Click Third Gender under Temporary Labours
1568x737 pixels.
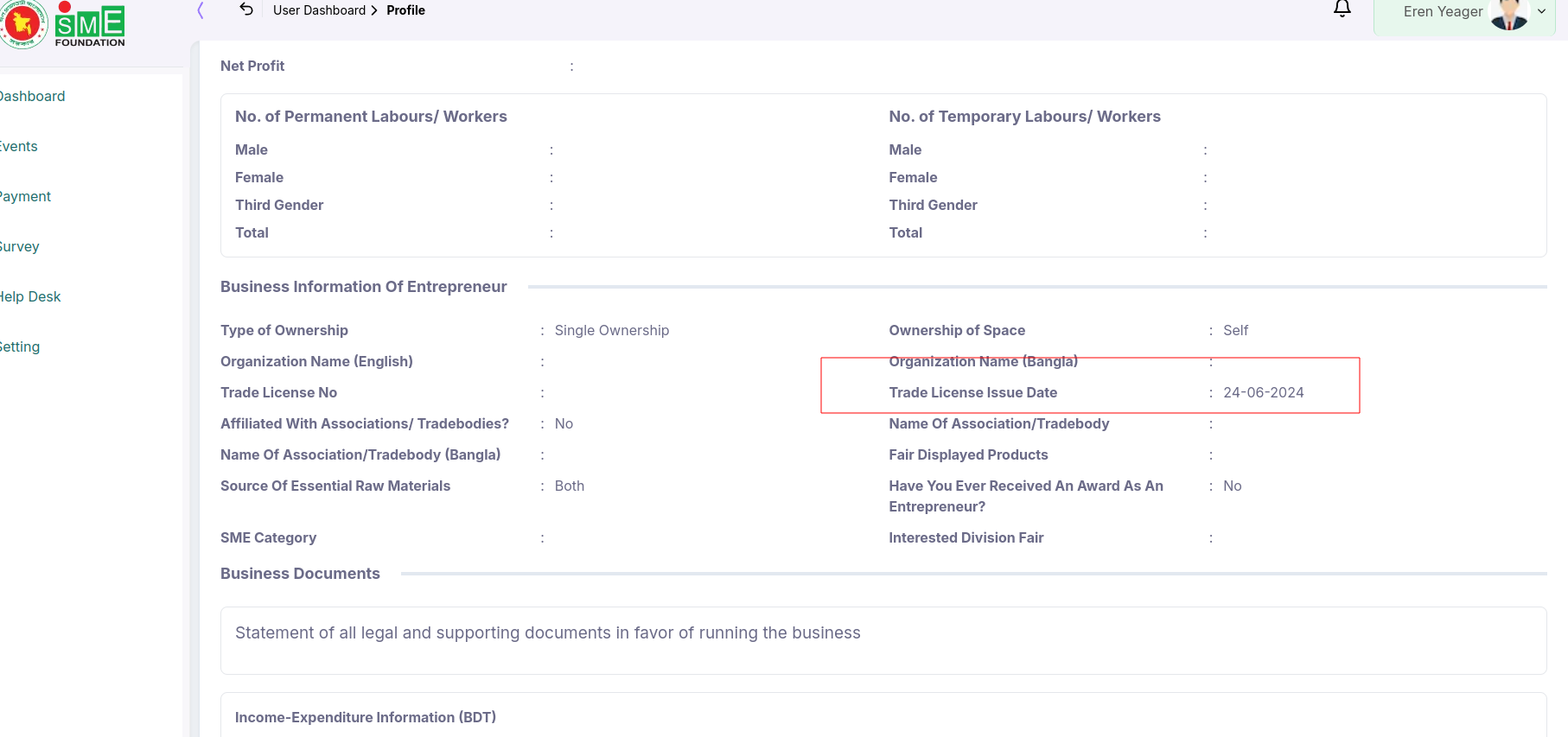point(933,205)
